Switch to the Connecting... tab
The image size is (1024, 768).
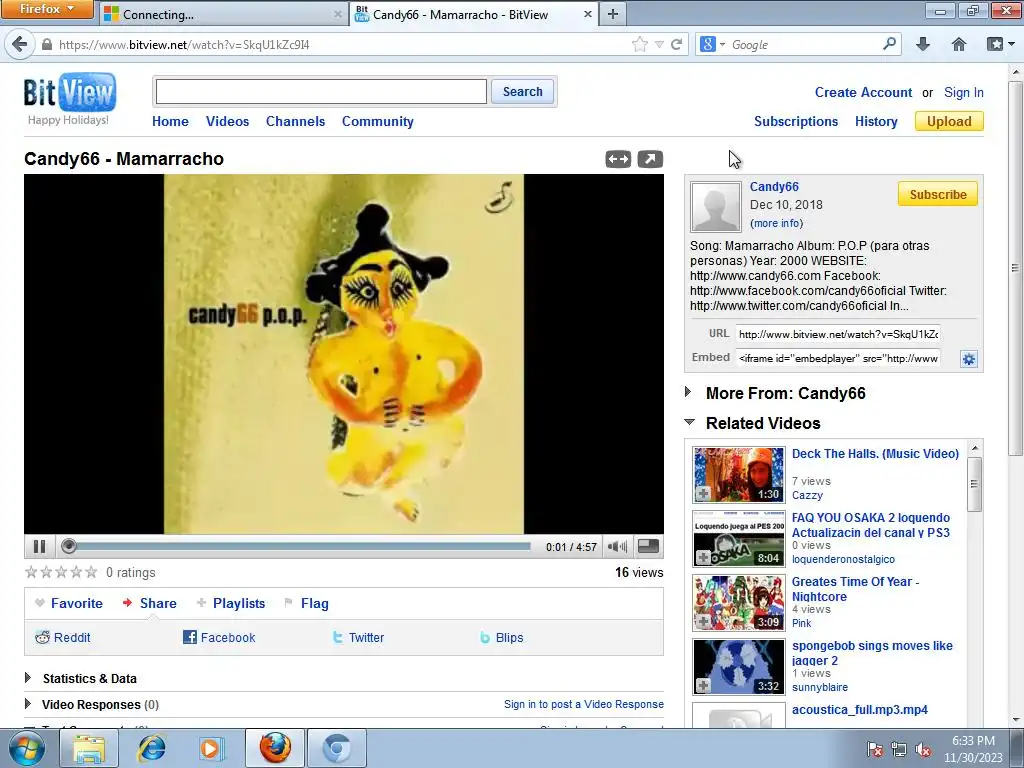pos(223,14)
